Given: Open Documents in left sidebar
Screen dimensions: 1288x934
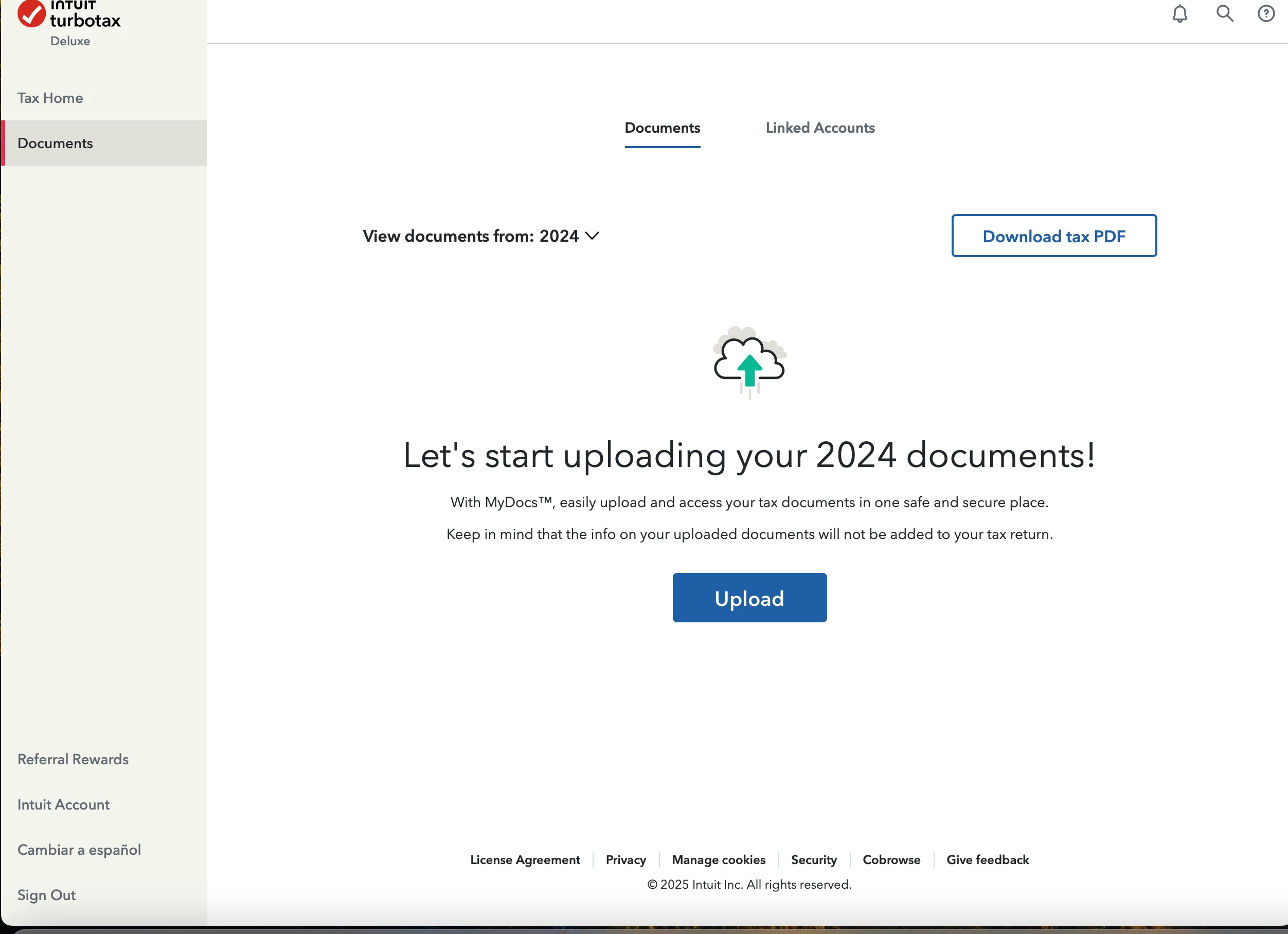Looking at the screenshot, I should (55, 143).
